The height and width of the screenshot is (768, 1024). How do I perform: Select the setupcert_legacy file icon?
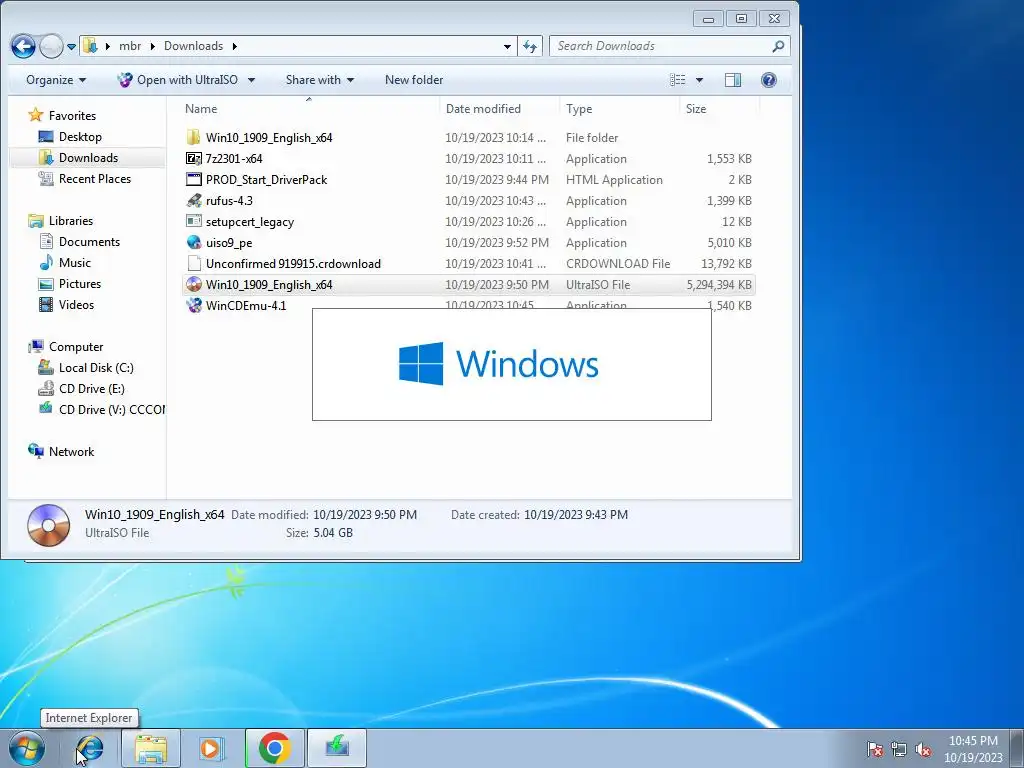pos(193,221)
